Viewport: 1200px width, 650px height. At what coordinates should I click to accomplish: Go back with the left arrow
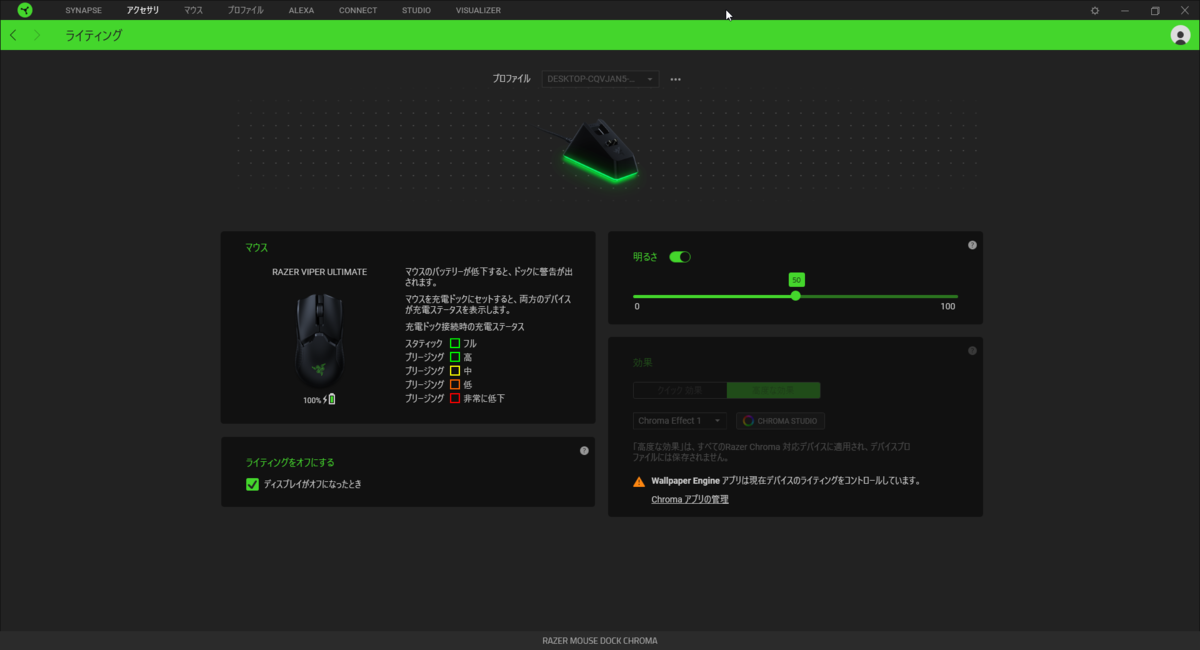point(13,35)
